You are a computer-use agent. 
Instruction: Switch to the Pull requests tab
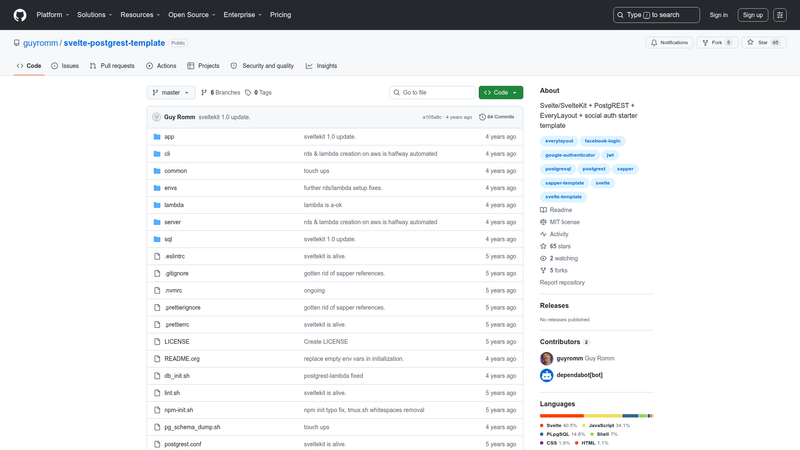click(112, 66)
